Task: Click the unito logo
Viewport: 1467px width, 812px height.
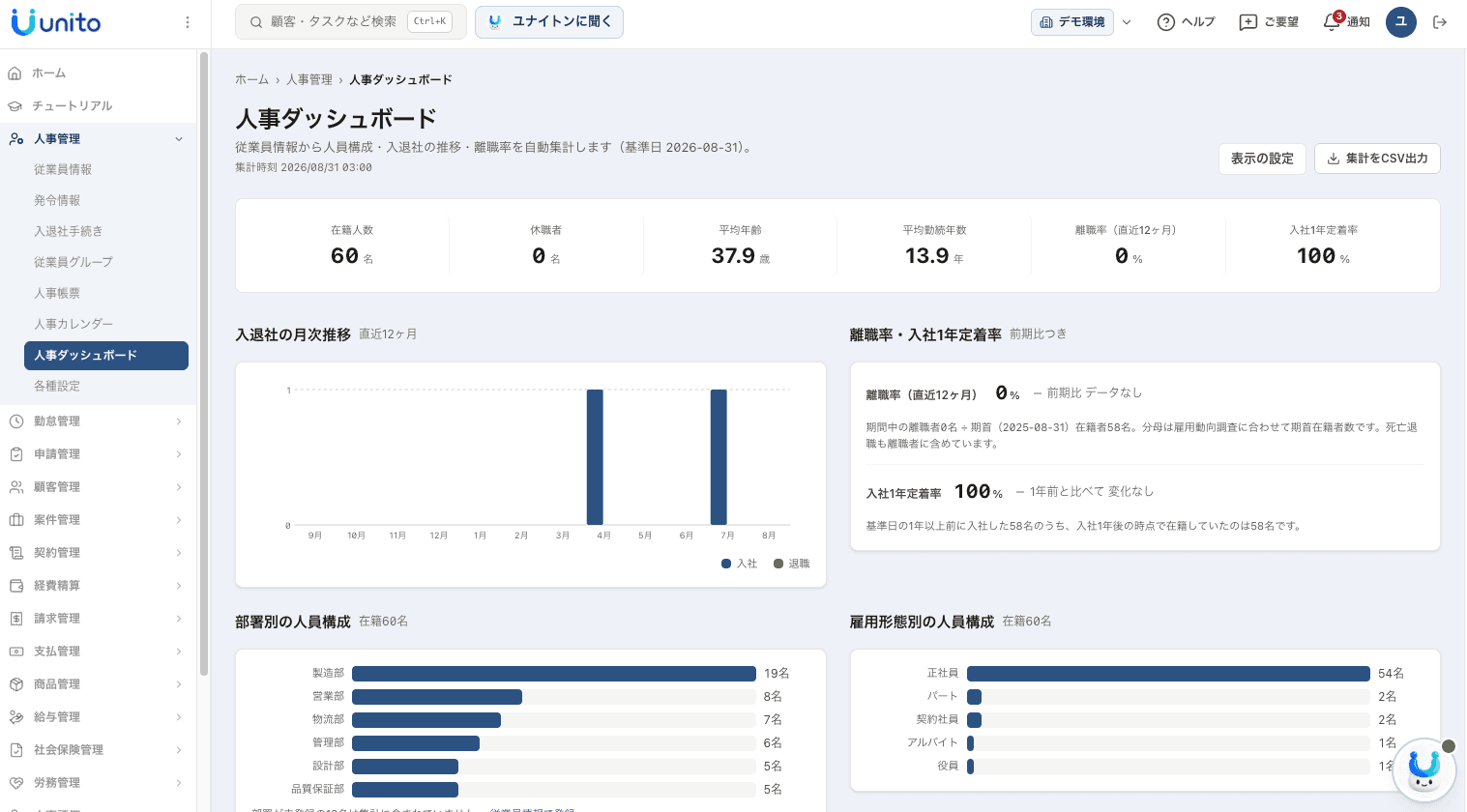Action: 56,22
